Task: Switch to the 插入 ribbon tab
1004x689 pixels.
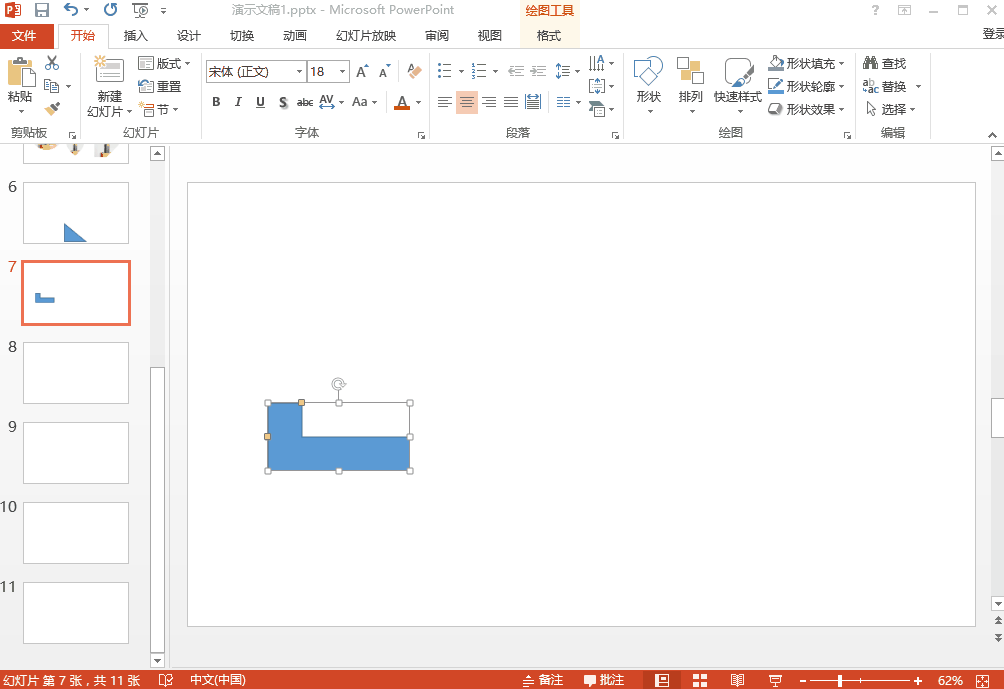Action: coord(136,36)
